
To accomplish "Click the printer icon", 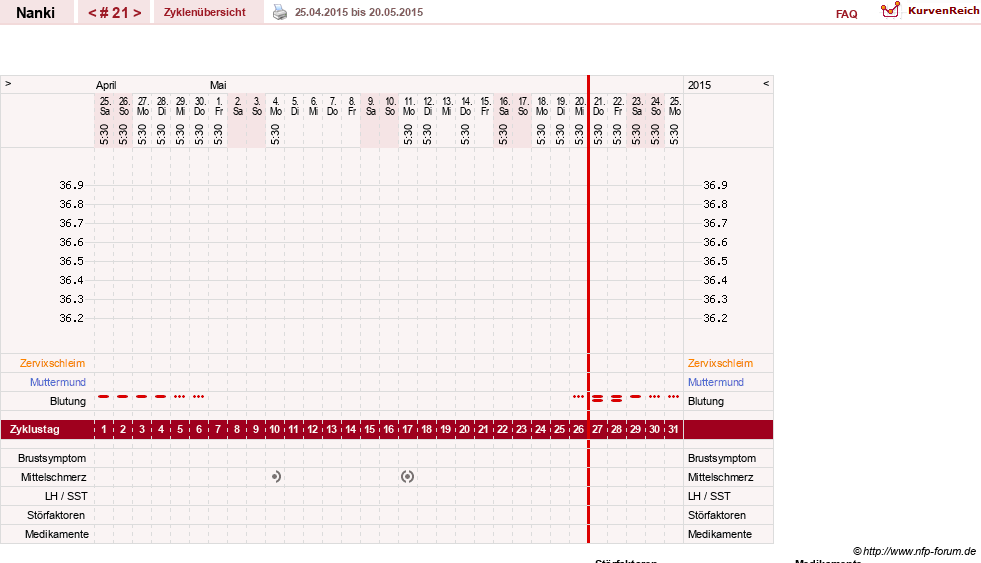I will (280, 12).
